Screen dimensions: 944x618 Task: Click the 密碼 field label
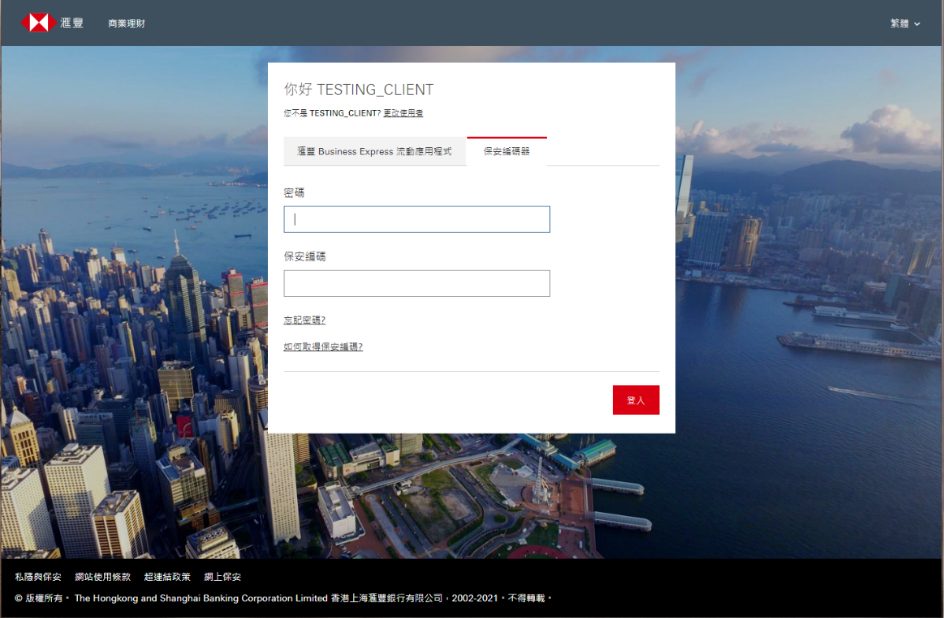pos(294,193)
